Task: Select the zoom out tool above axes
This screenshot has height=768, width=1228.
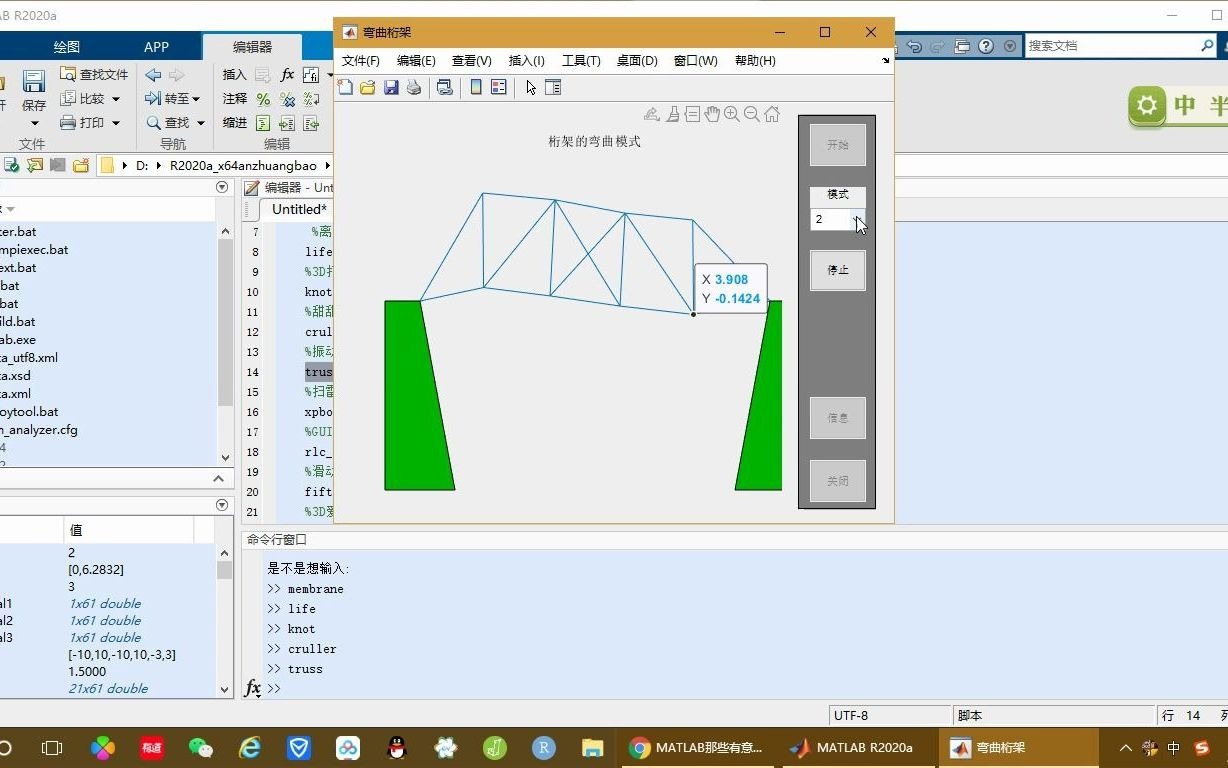Action: click(x=752, y=115)
